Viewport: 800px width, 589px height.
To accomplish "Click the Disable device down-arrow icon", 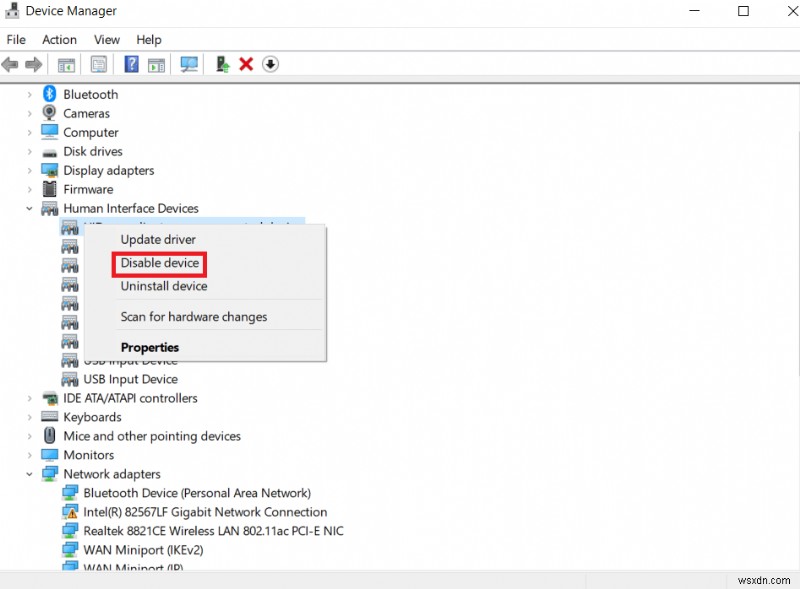I will point(270,64).
